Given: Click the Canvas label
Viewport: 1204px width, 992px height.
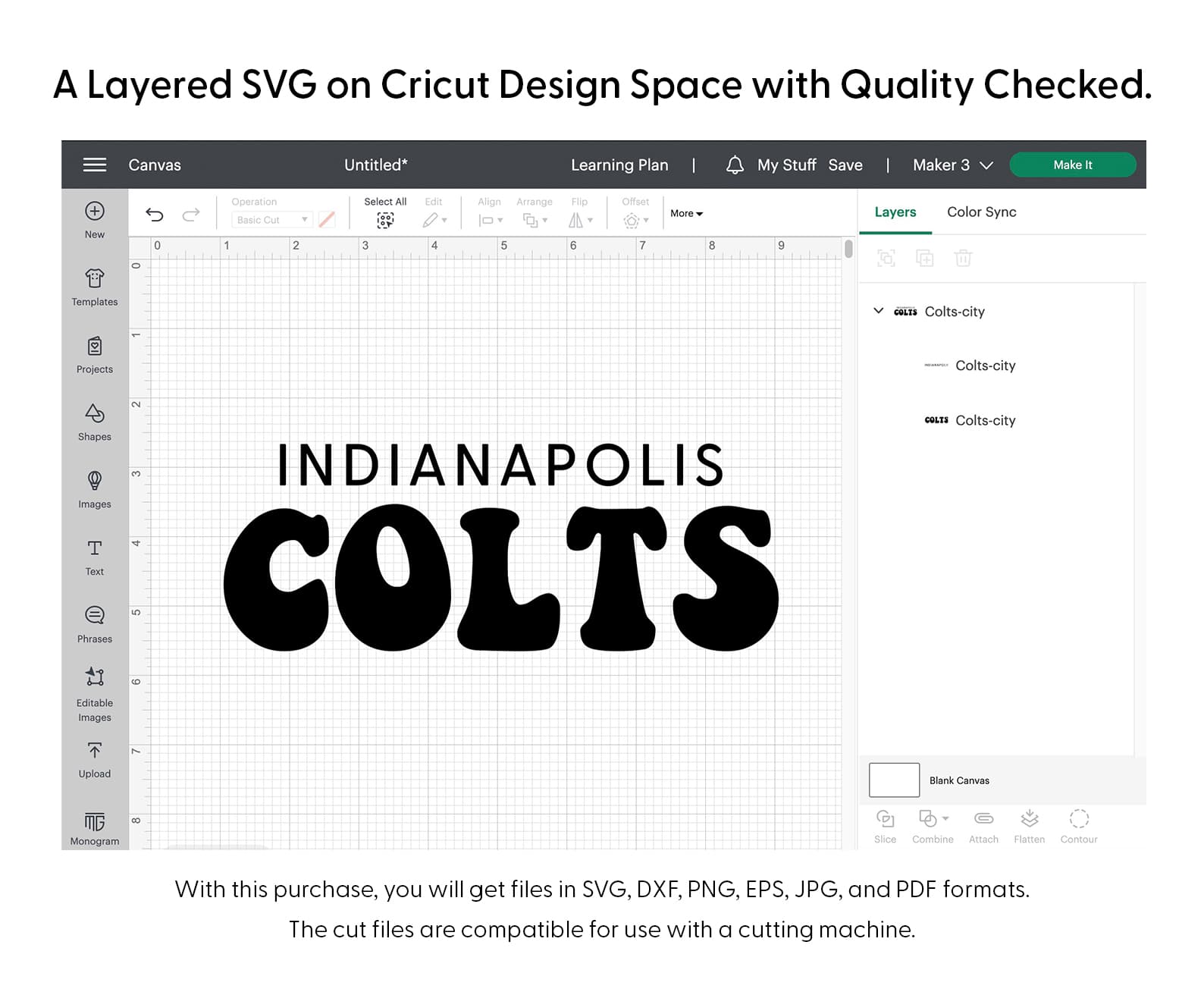Looking at the screenshot, I should click(x=155, y=165).
